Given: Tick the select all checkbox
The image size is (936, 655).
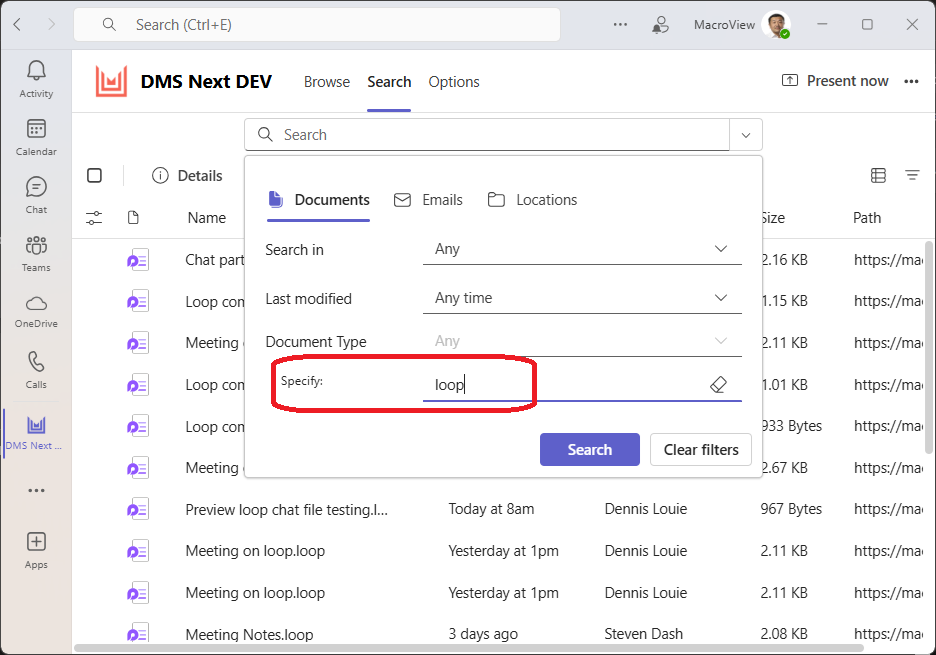Looking at the screenshot, I should (94, 176).
